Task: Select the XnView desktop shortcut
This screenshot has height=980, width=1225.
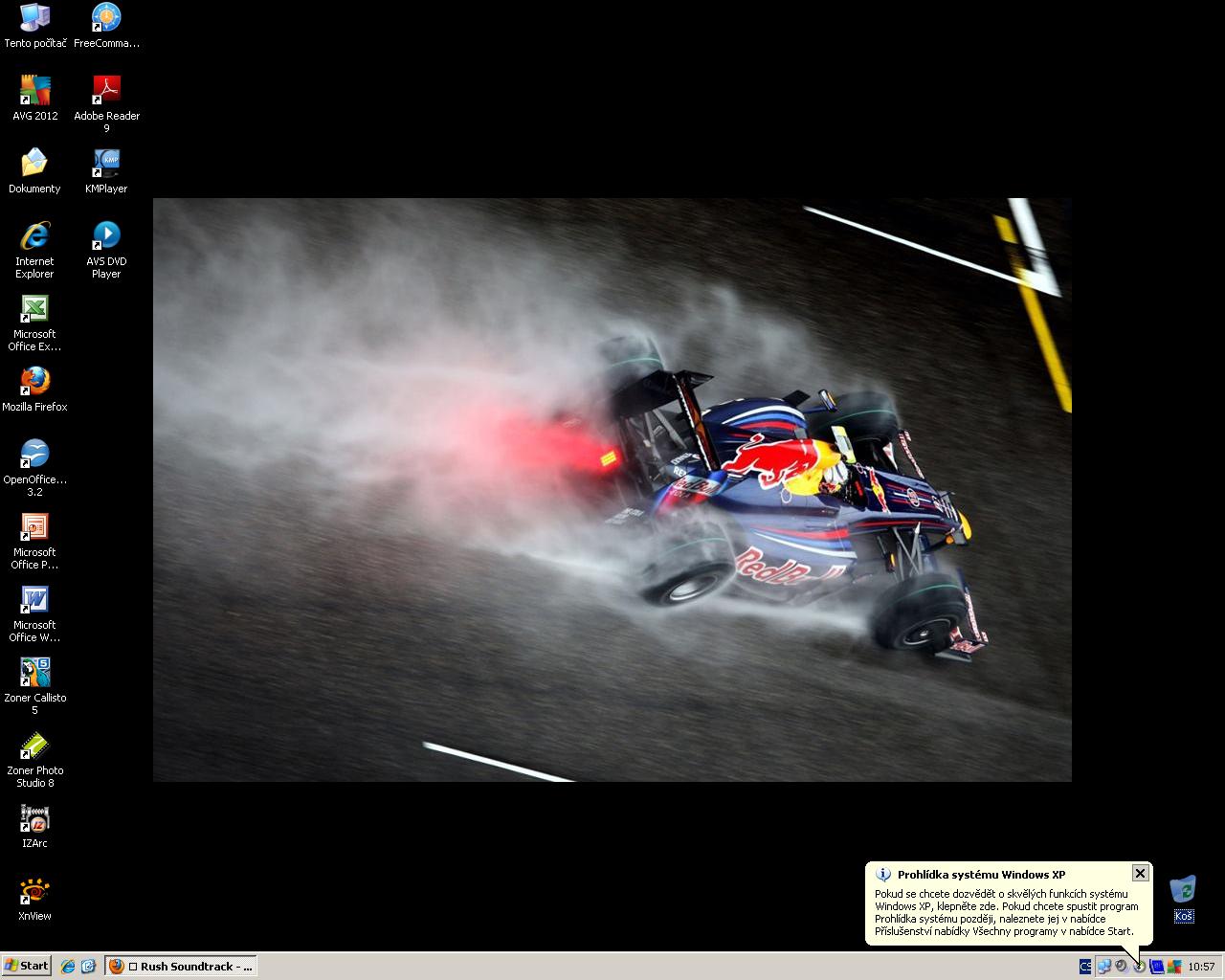Action: pos(35,898)
